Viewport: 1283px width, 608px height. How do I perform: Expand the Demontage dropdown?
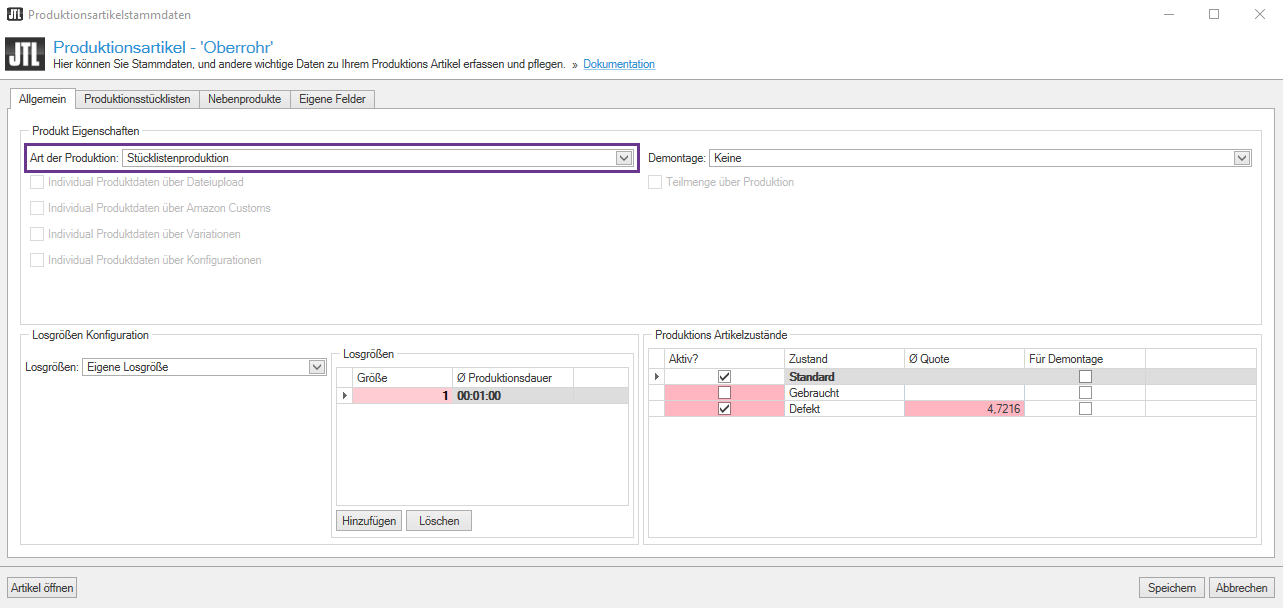(x=1242, y=158)
